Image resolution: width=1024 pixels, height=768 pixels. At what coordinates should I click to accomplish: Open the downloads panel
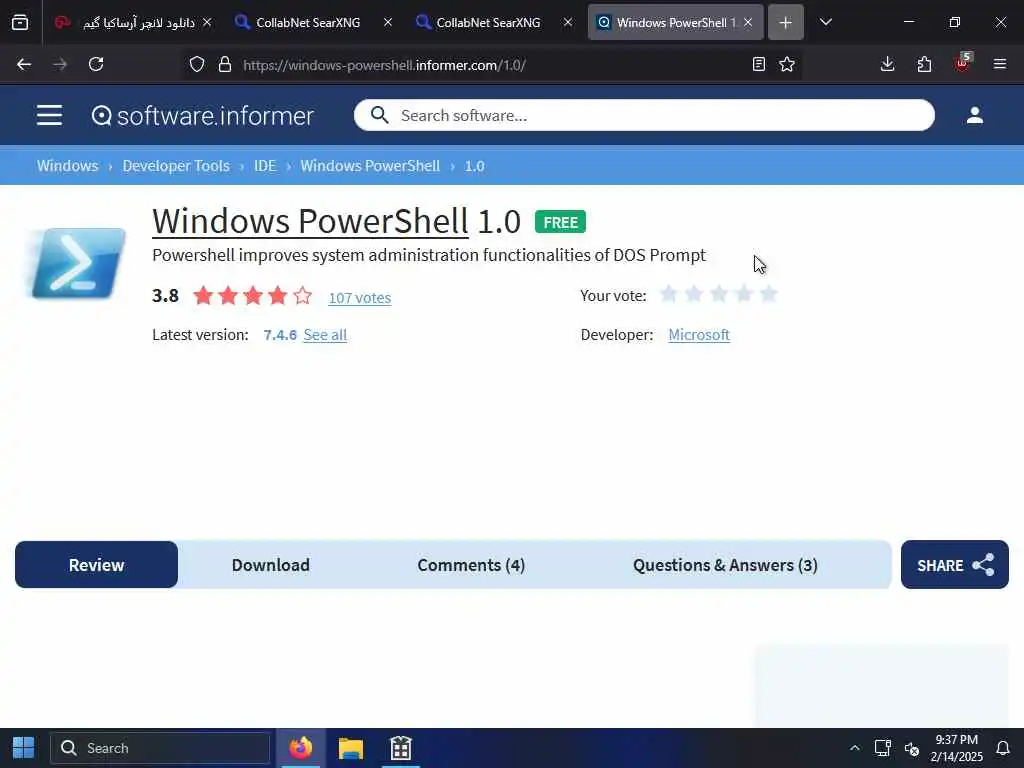pos(887,65)
